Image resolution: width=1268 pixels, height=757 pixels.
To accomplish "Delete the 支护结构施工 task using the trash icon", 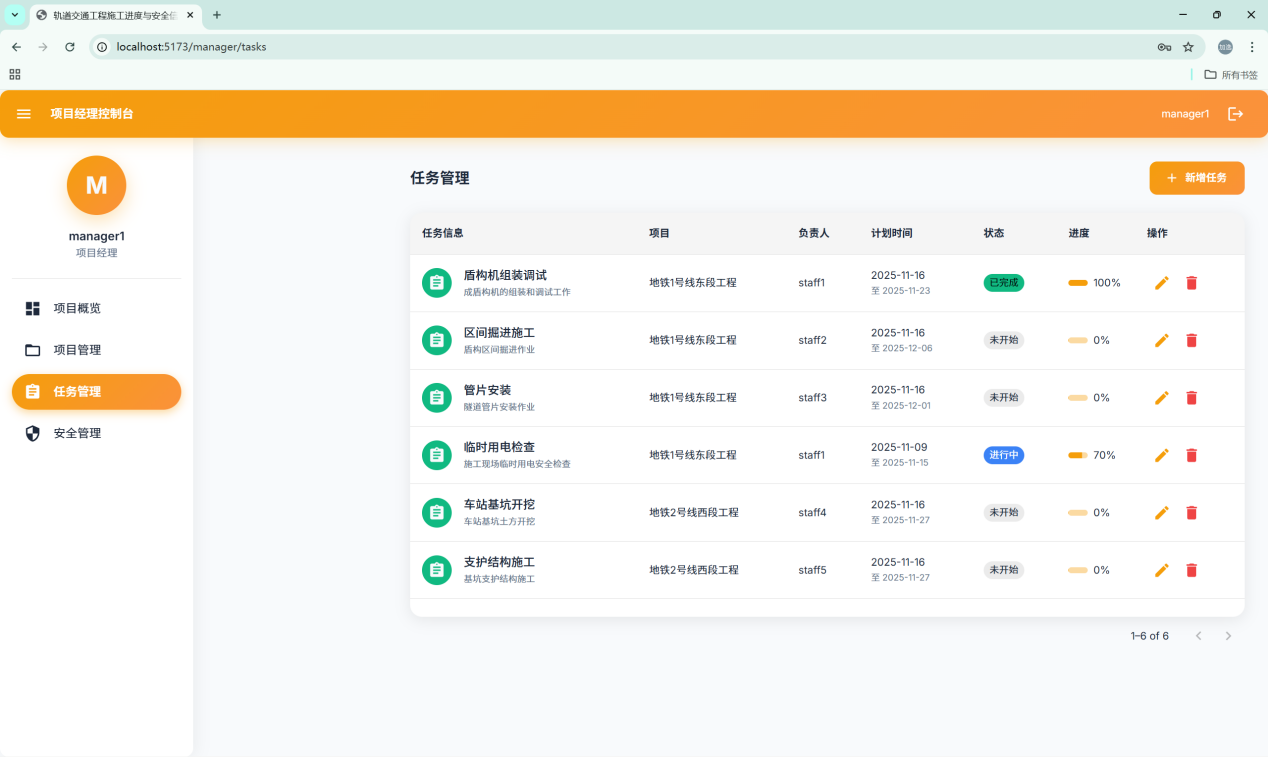I will click(1191, 569).
